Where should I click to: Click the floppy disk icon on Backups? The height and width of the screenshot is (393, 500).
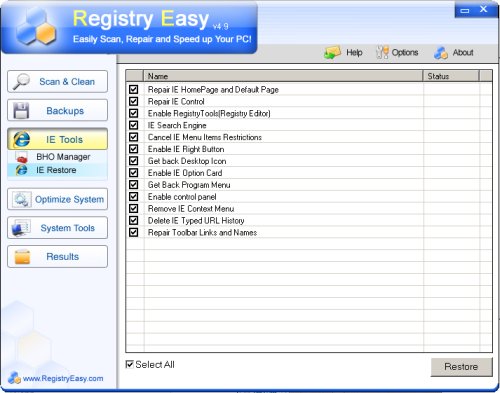(x=21, y=111)
